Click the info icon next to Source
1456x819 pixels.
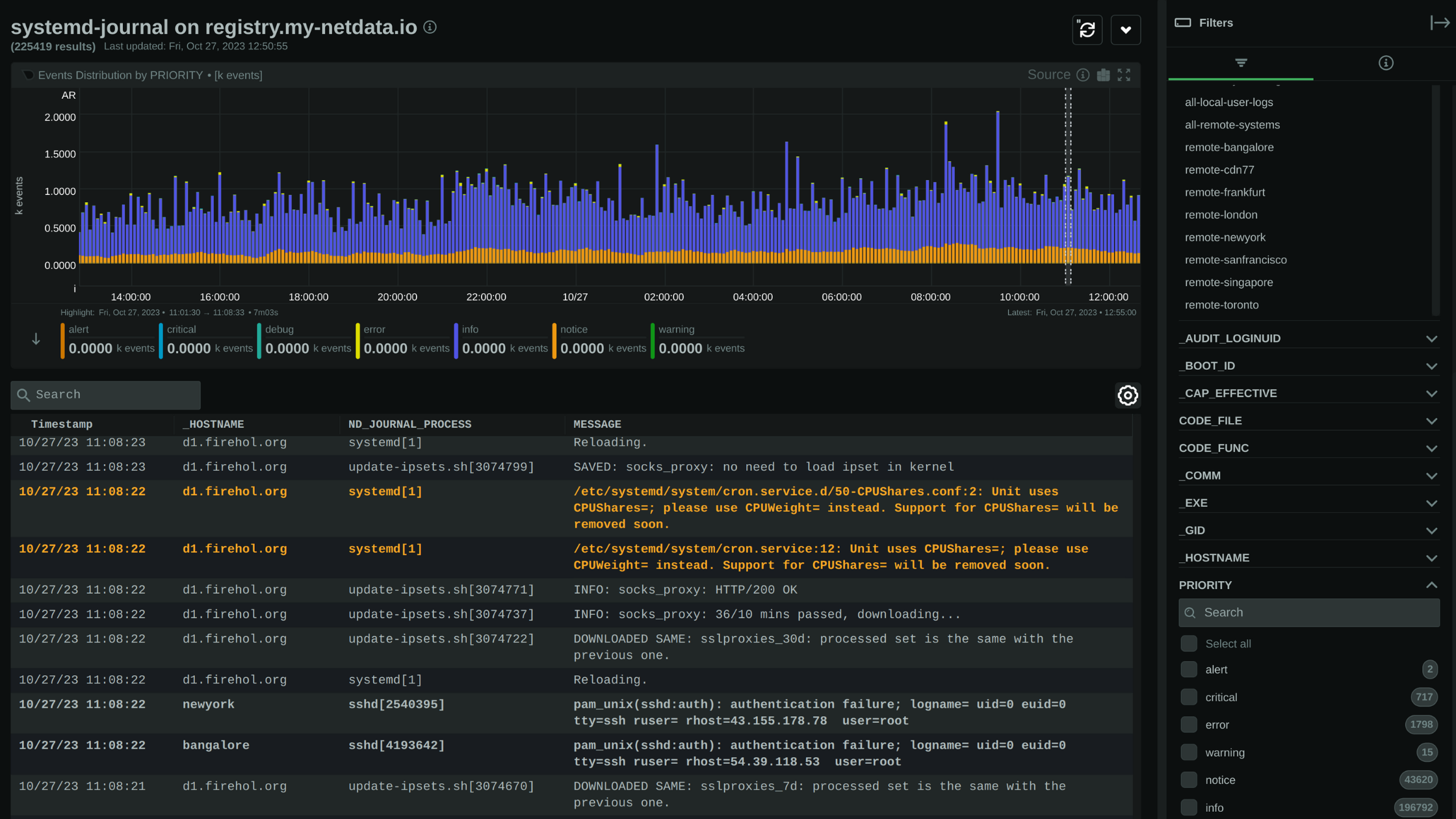point(1083,75)
